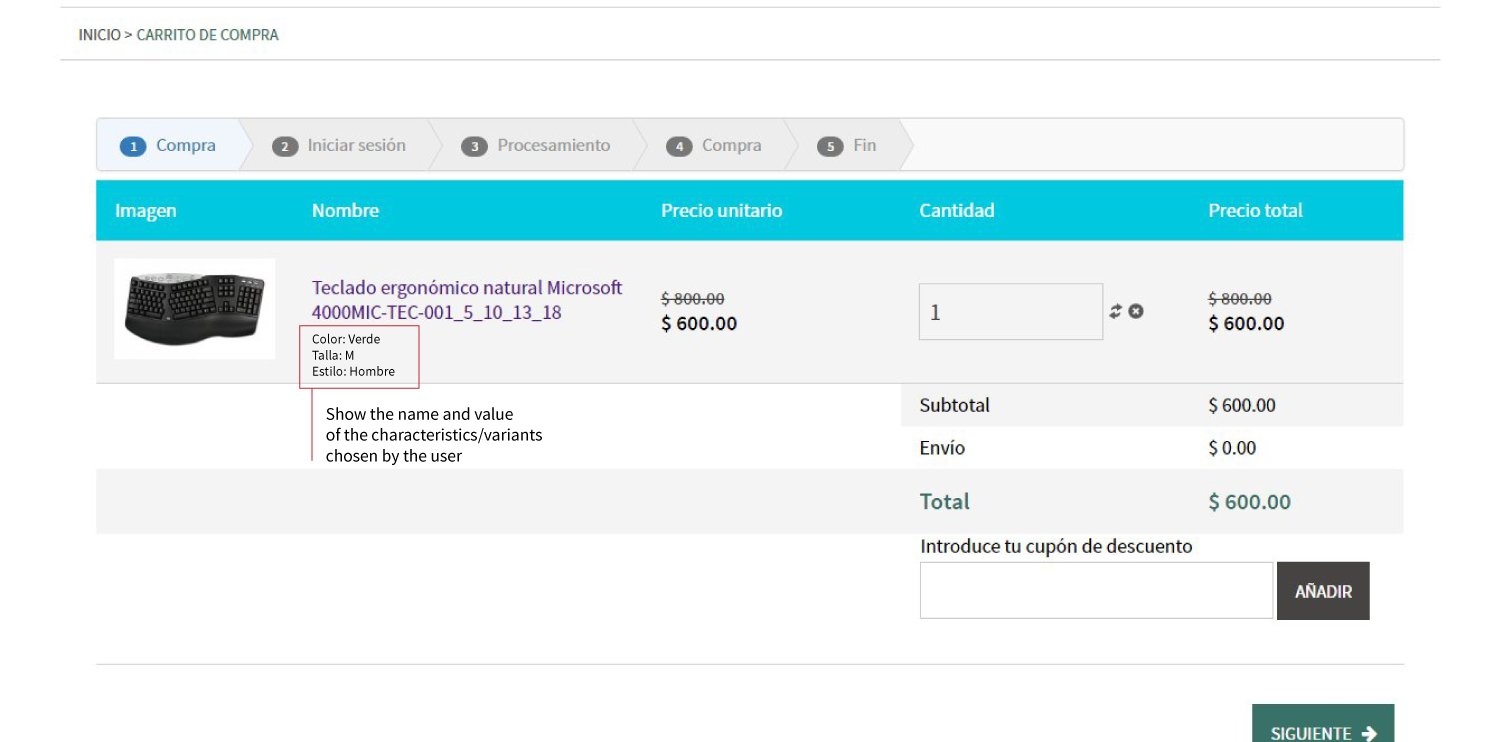This screenshot has height=742, width=1500.
Task: Open the Fin checkout step
Action: pyautogui.click(x=864, y=145)
